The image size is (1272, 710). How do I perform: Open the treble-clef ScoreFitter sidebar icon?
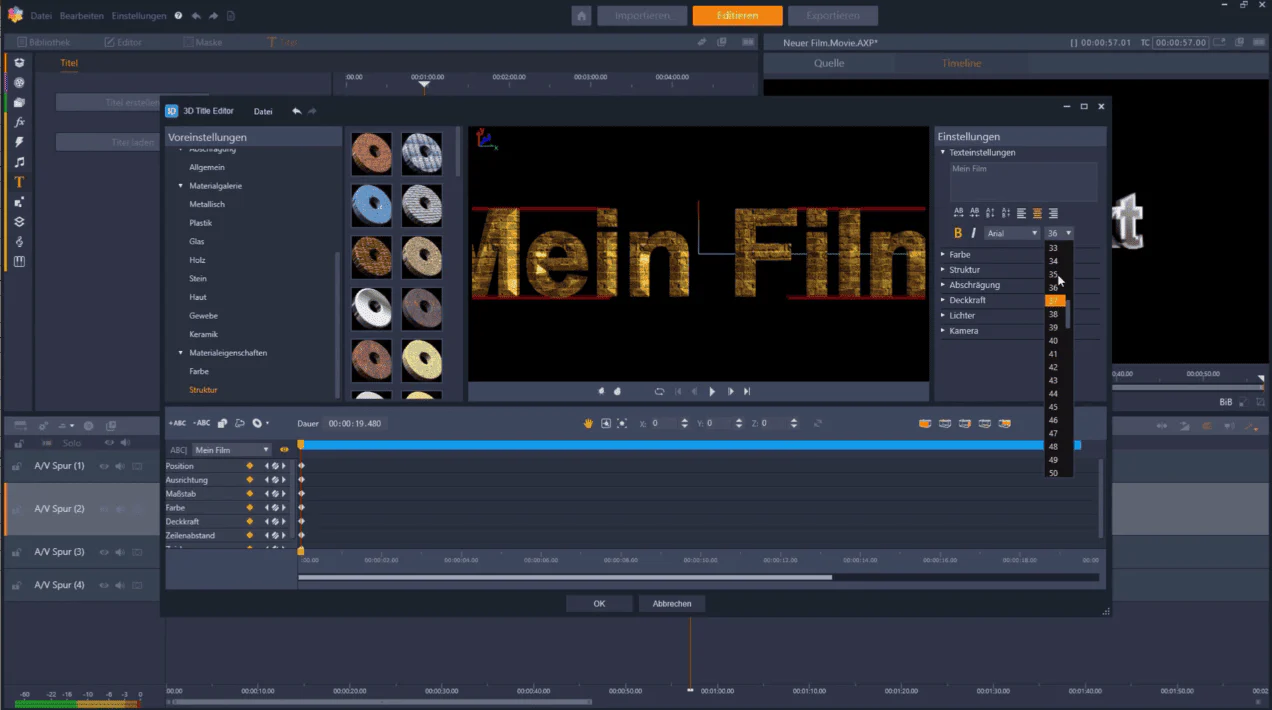click(19, 242)
